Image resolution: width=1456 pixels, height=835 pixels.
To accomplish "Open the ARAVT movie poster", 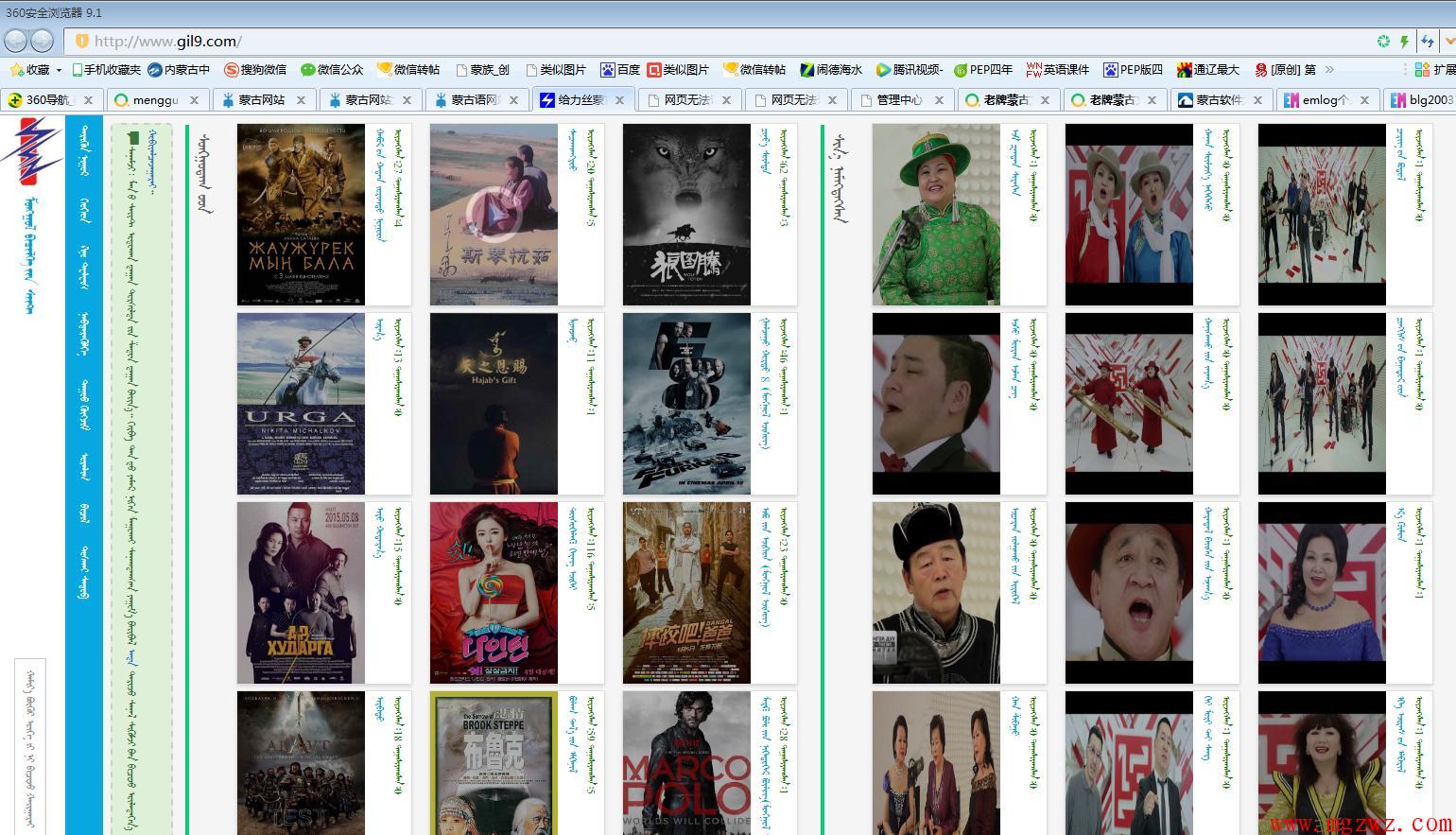I will click(301, 763).
